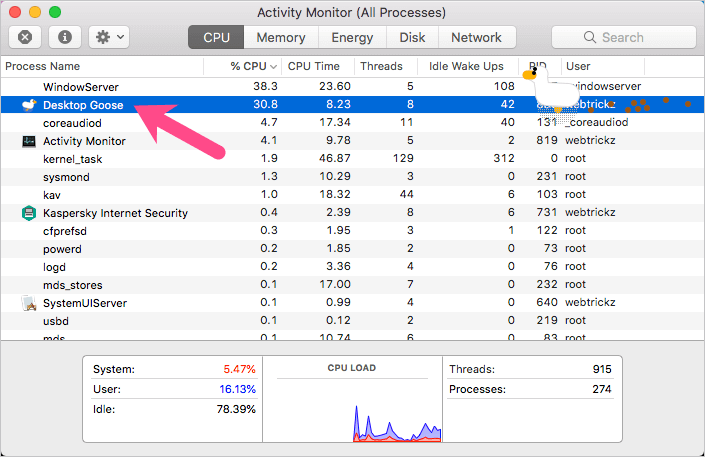Open the process Info inspector button
Viewport: 705px width, 457px height.
[65, 37]
